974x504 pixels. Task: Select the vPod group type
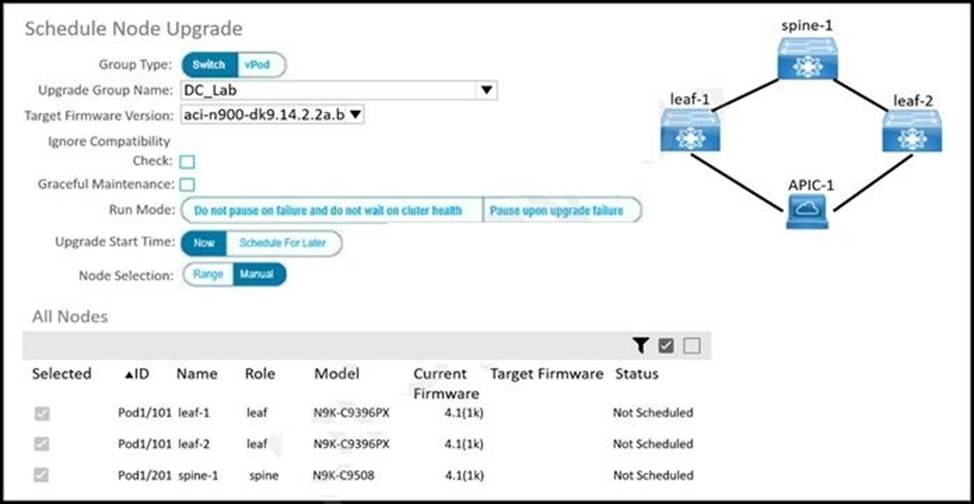point(258,65)
